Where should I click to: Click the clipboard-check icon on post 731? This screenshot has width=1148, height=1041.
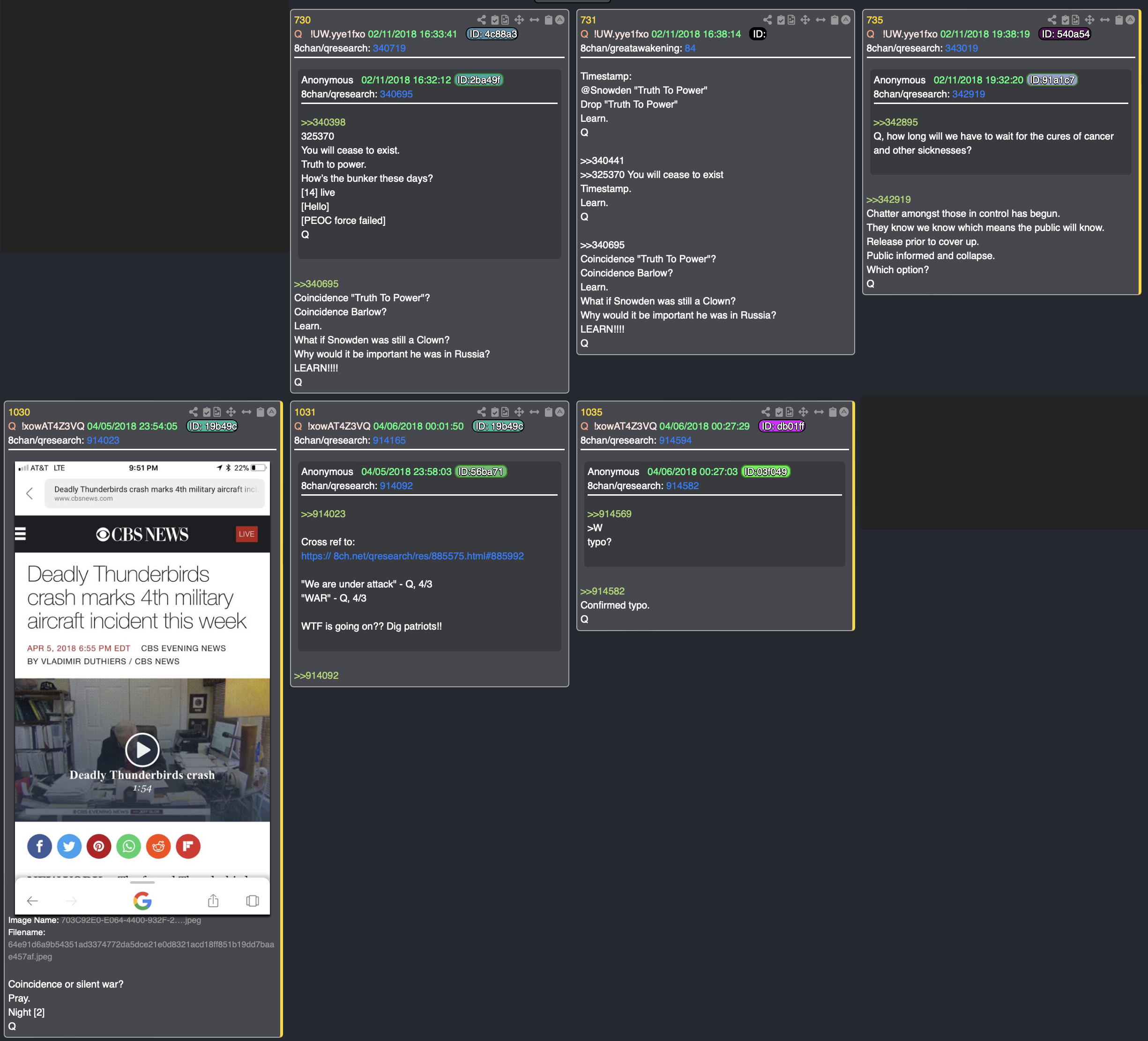[x=781, y=20]
